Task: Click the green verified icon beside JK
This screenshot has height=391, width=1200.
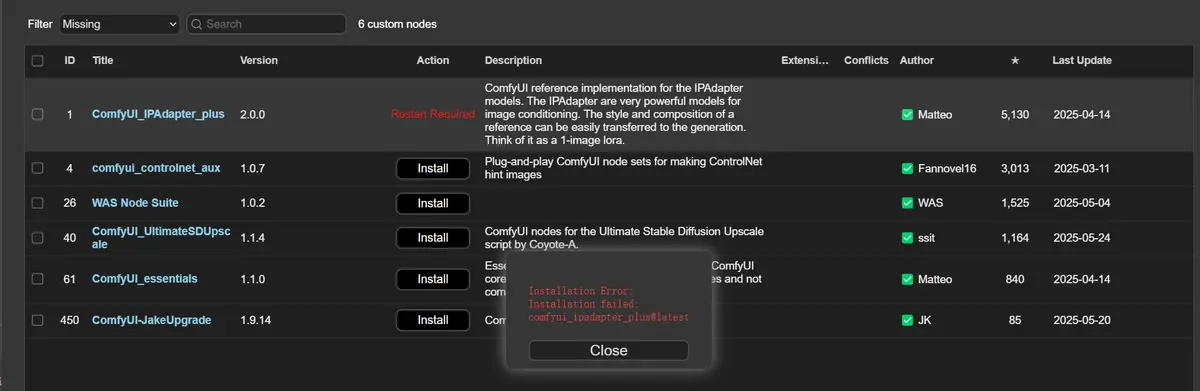Action: click(907, 320)
